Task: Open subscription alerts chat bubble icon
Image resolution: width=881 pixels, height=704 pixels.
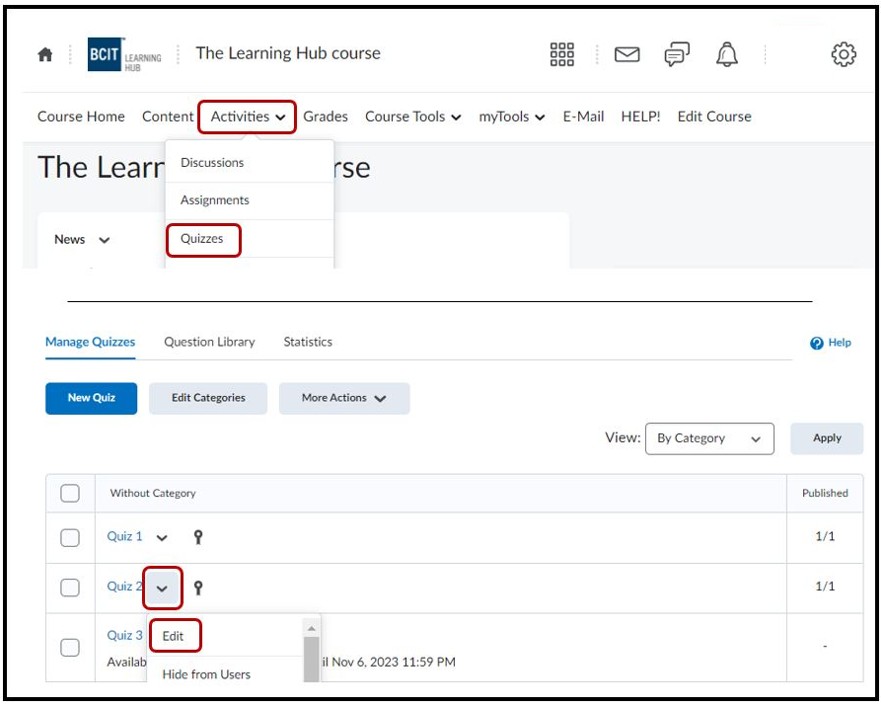Action: 677,55
